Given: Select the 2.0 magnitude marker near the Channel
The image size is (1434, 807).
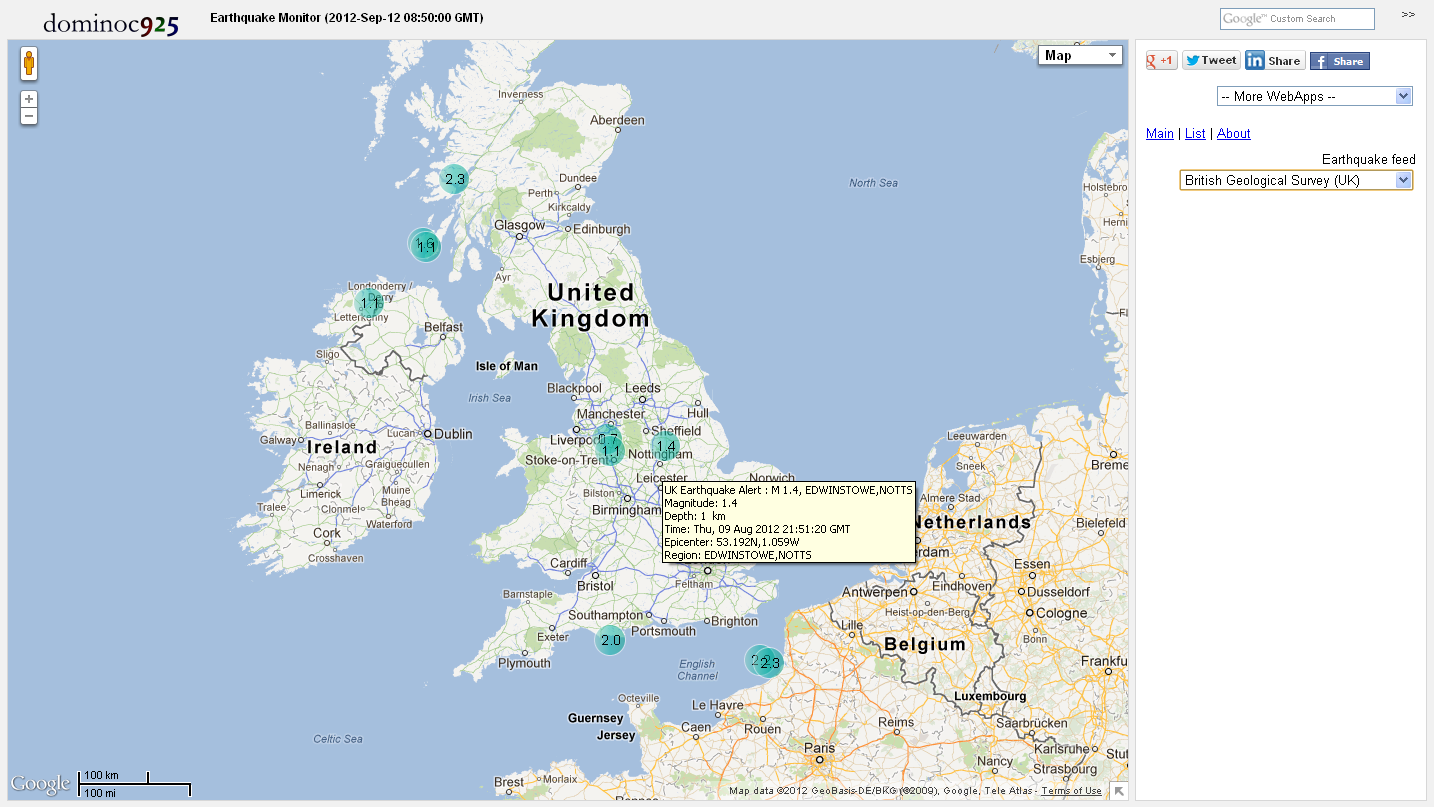Looking at the screenshot, I should (610, 640).
